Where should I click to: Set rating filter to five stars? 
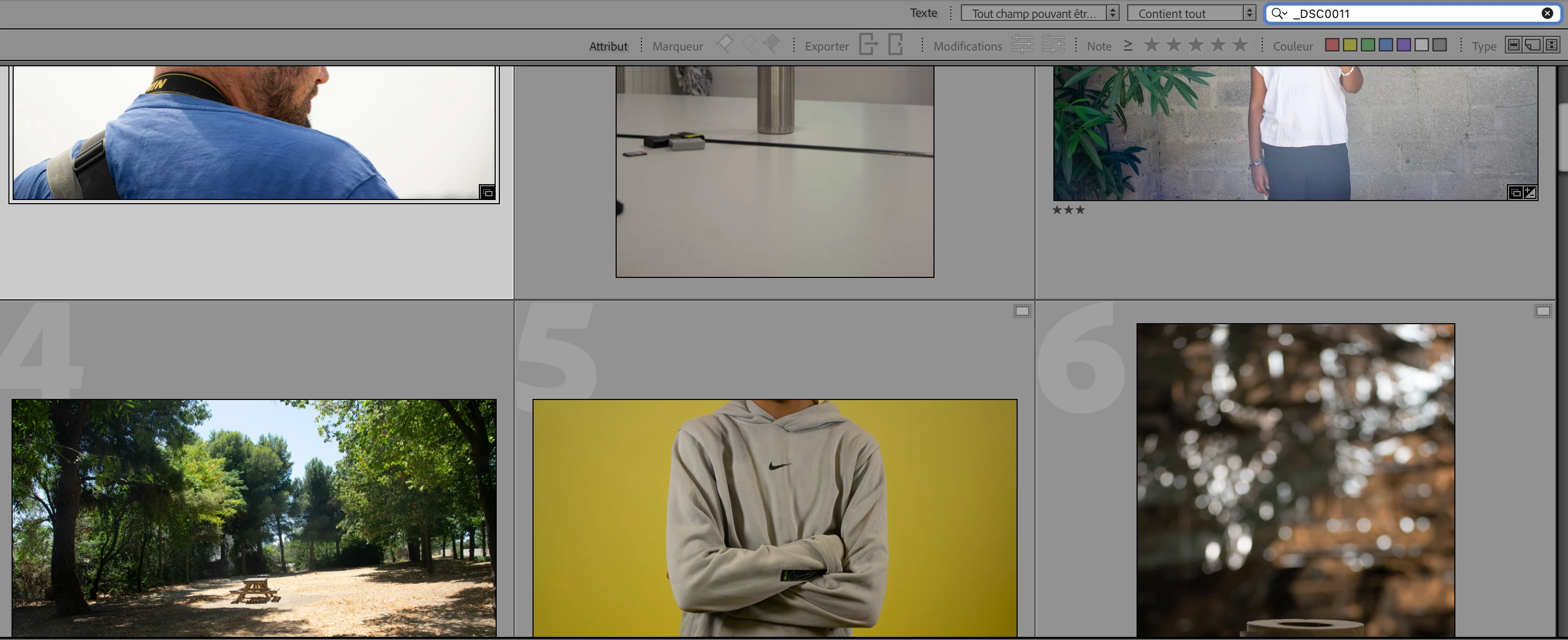1240,45
